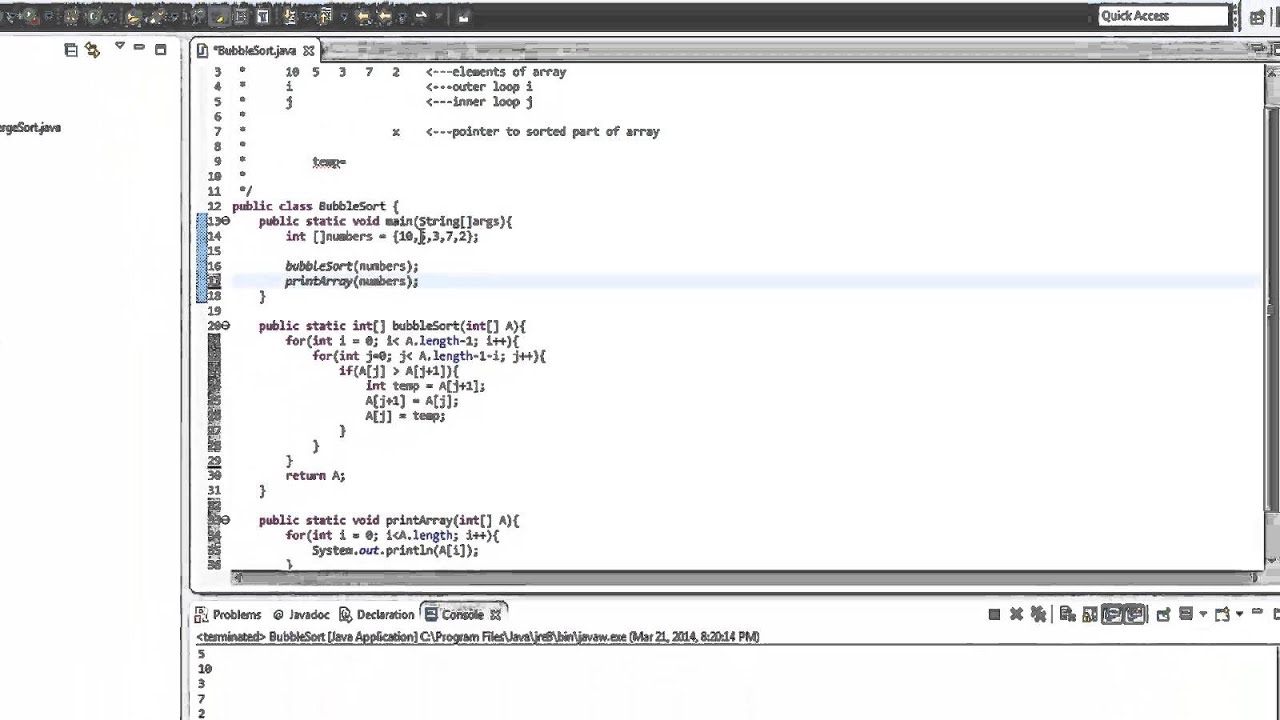Collapse the printArray method fold marker
This screenshot has height=720, width=1280.
click(x=225, y=520)
